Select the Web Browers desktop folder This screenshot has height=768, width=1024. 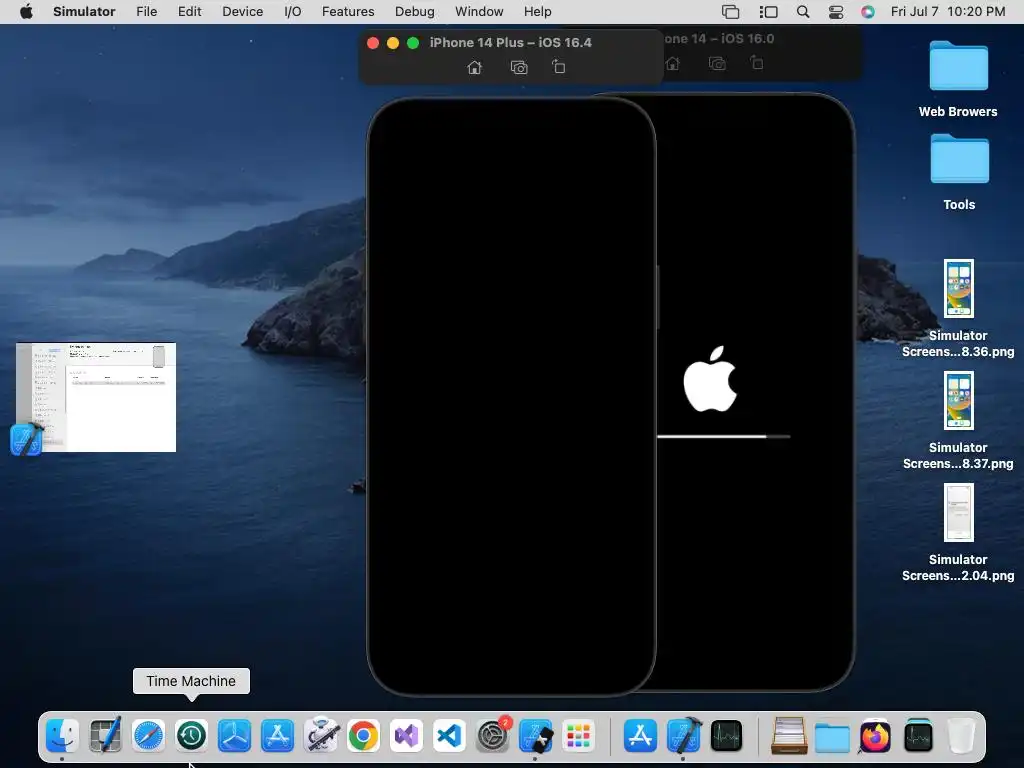pos(958,79)
